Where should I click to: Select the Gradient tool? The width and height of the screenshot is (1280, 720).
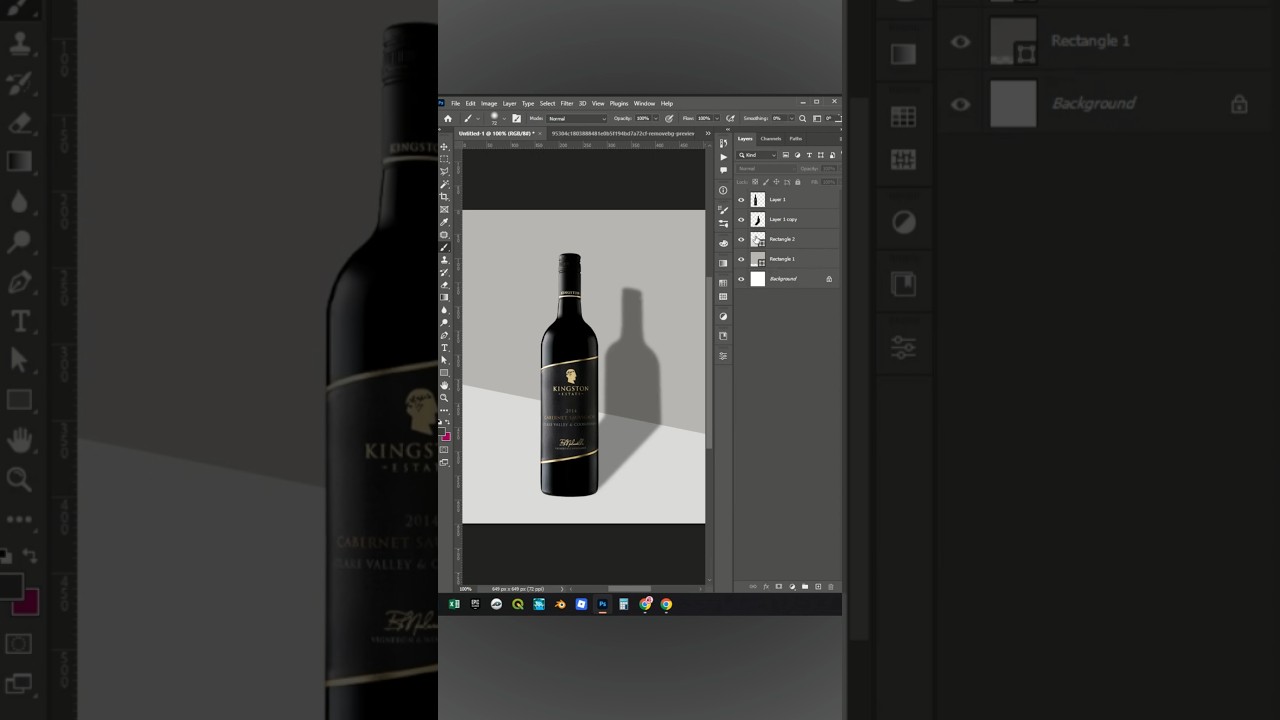[x=445, y=297]
